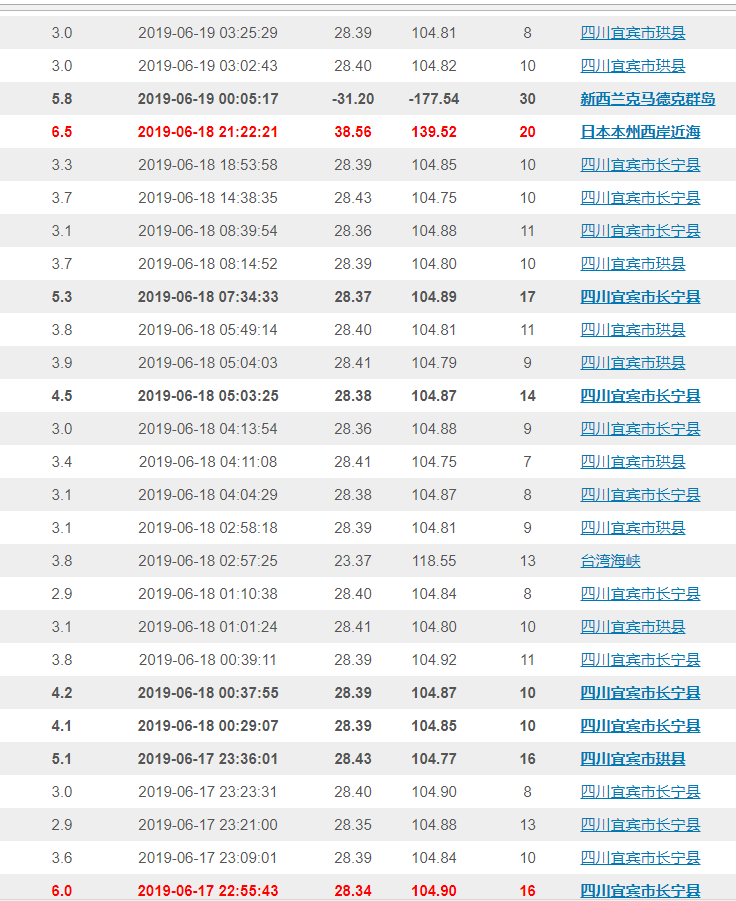Click 长宁县 link for the 23:21:00 event
The width and height of the screenshot is (736, 901).
[x=640, y=825]
